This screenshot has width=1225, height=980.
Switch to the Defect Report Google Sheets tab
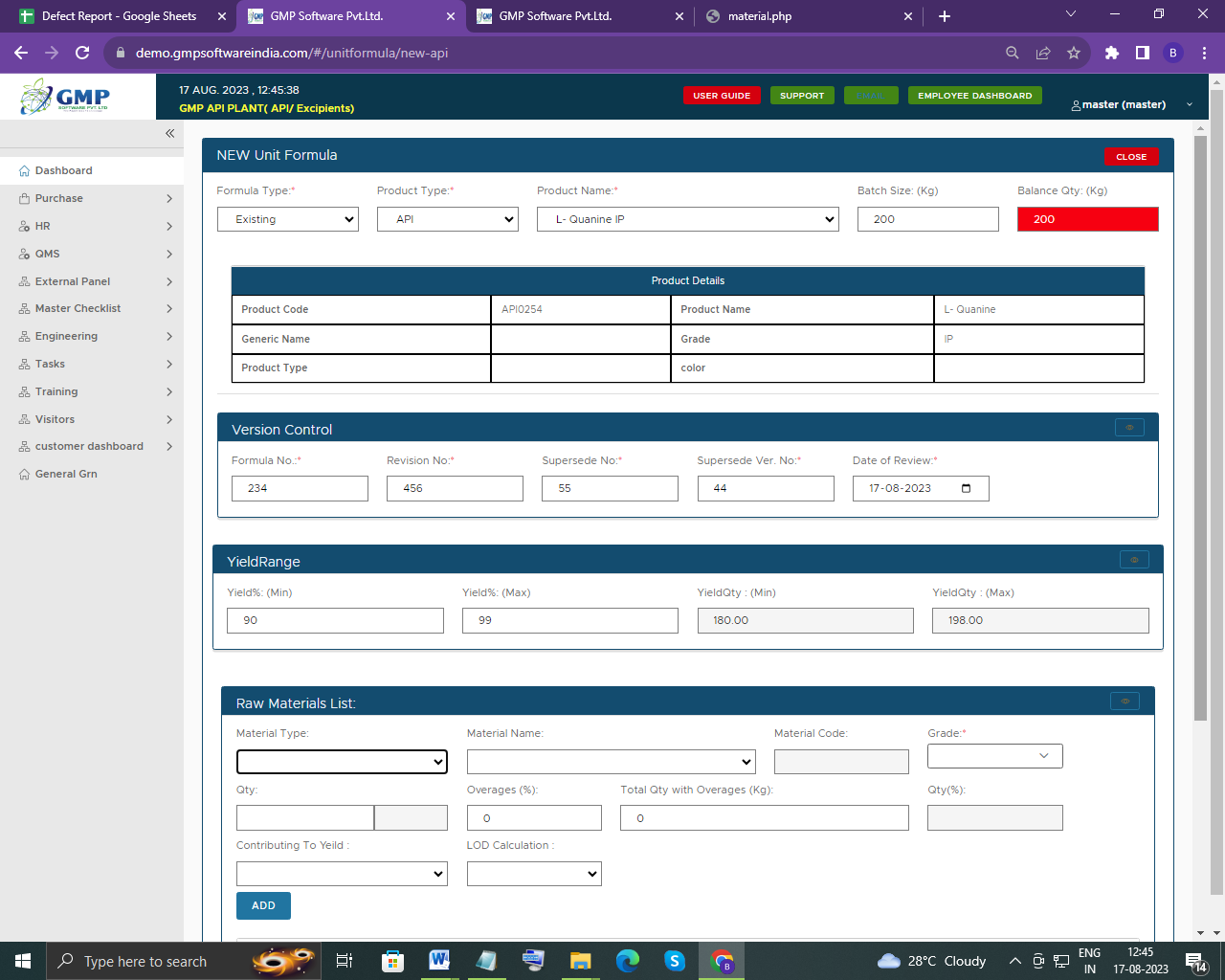(x=119, y=16)
